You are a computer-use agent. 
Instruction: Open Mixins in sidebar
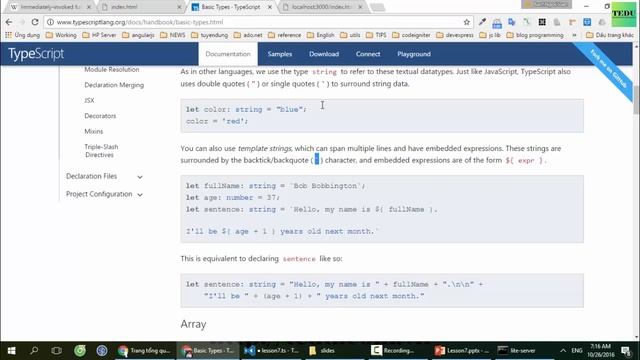tap(93, 131)
